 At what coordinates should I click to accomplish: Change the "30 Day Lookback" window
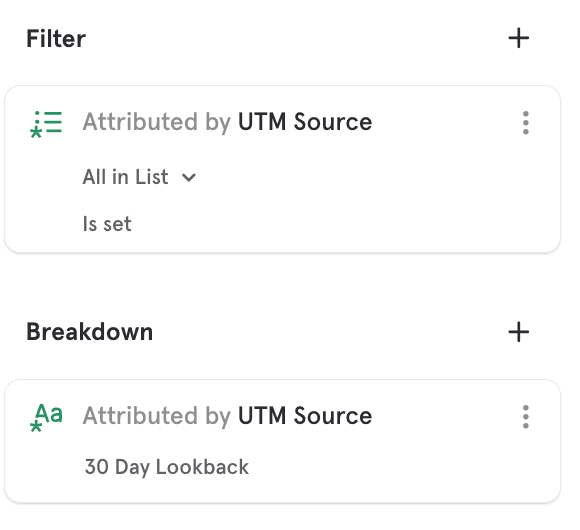pos(166,467)
